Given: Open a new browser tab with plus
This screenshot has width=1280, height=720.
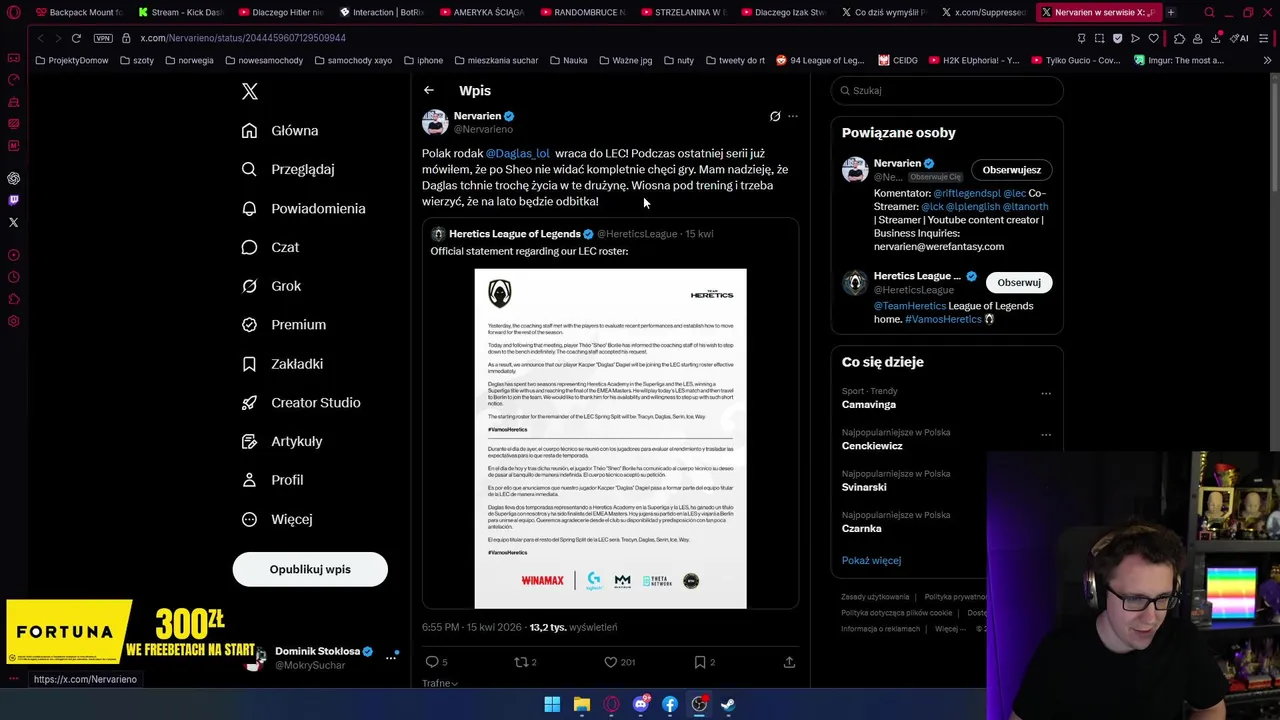Looking at the screenshot, I should (x=1171, y=12).
